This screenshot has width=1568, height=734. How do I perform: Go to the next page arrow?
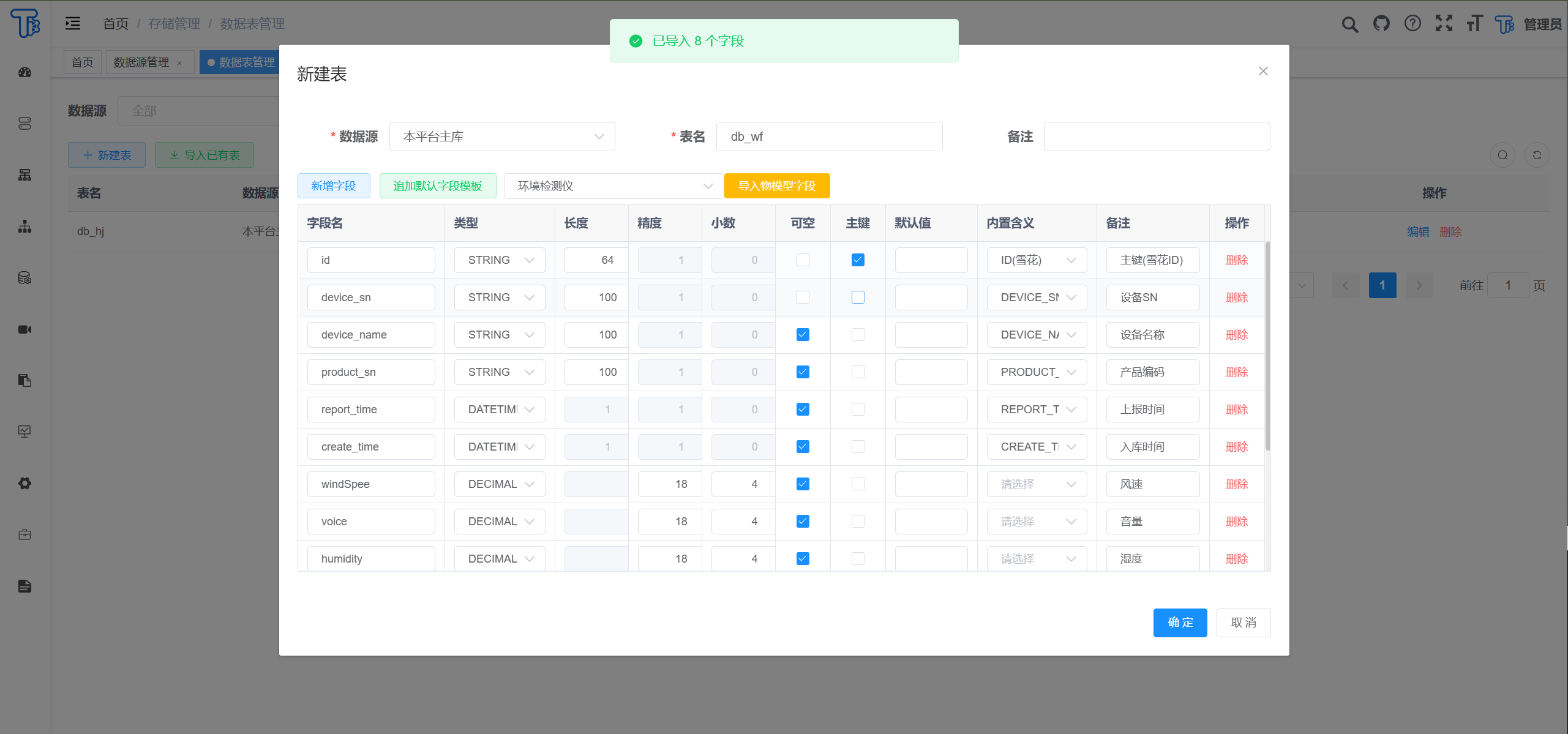point(1419,285)
